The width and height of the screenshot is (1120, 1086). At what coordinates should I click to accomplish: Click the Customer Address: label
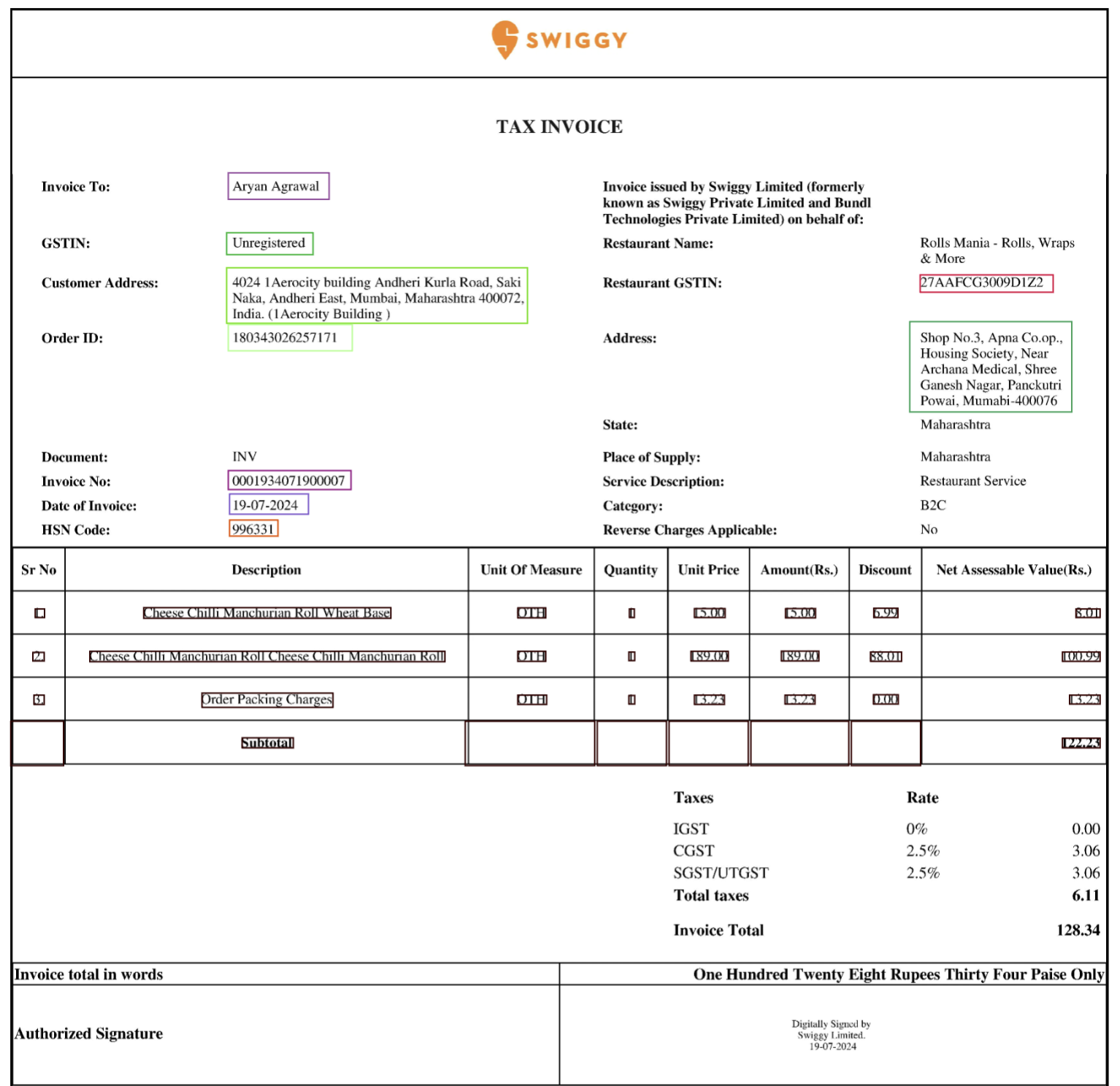click(100, 283)
